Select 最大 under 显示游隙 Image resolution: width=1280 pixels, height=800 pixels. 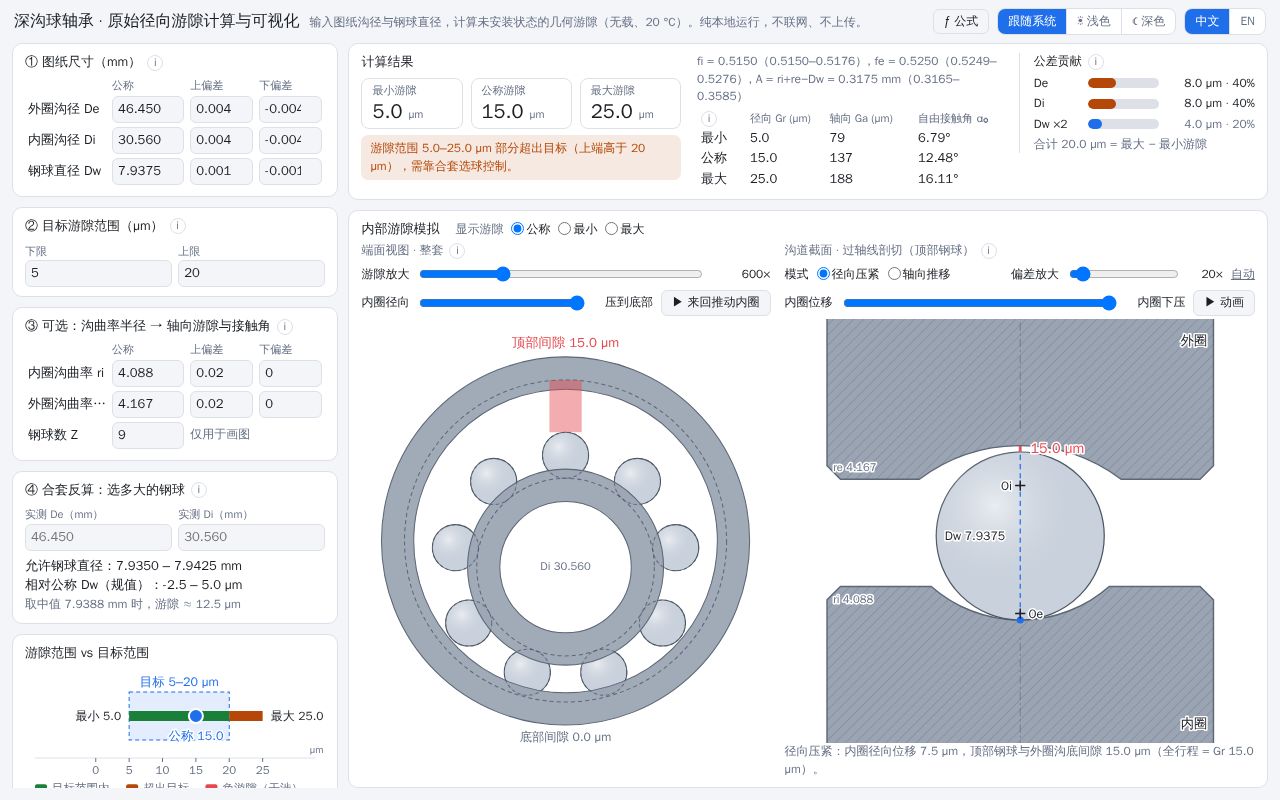click(x=625, y=229)
